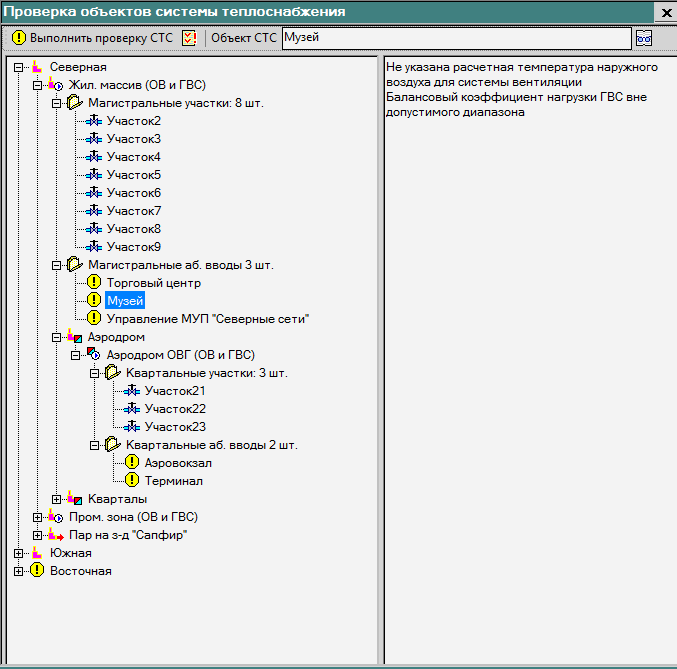Viewport: 677px width, 669px height.
Task: Collapse 'Магистральные участки: 8 шт.' folder
Action: click(x=56, y=103)
